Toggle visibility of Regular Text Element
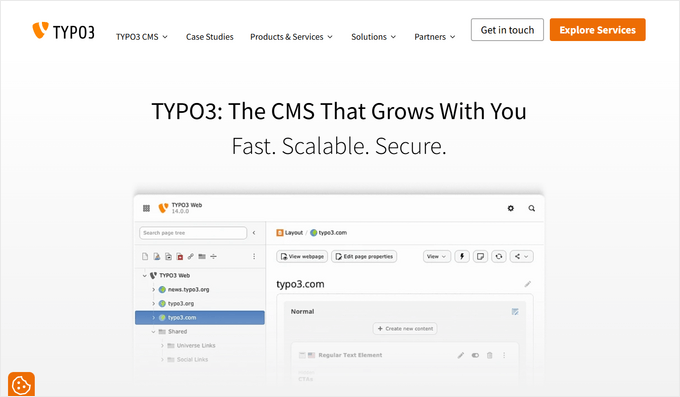 click(475, 355)
